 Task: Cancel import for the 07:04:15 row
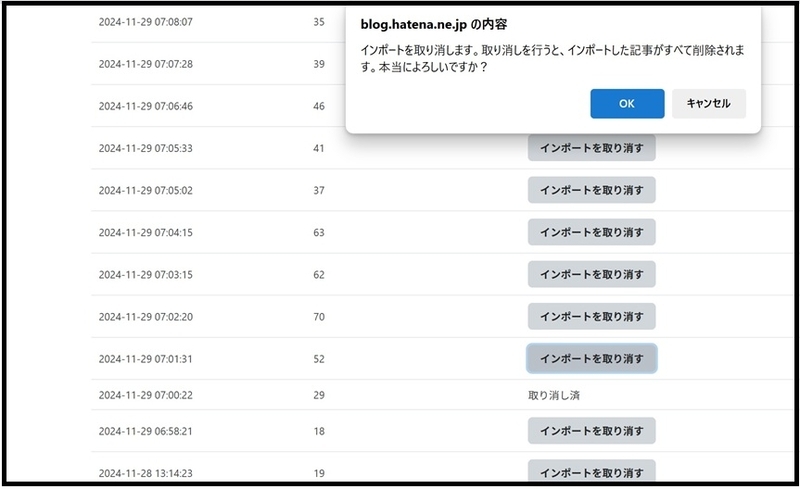pos(591,232)
